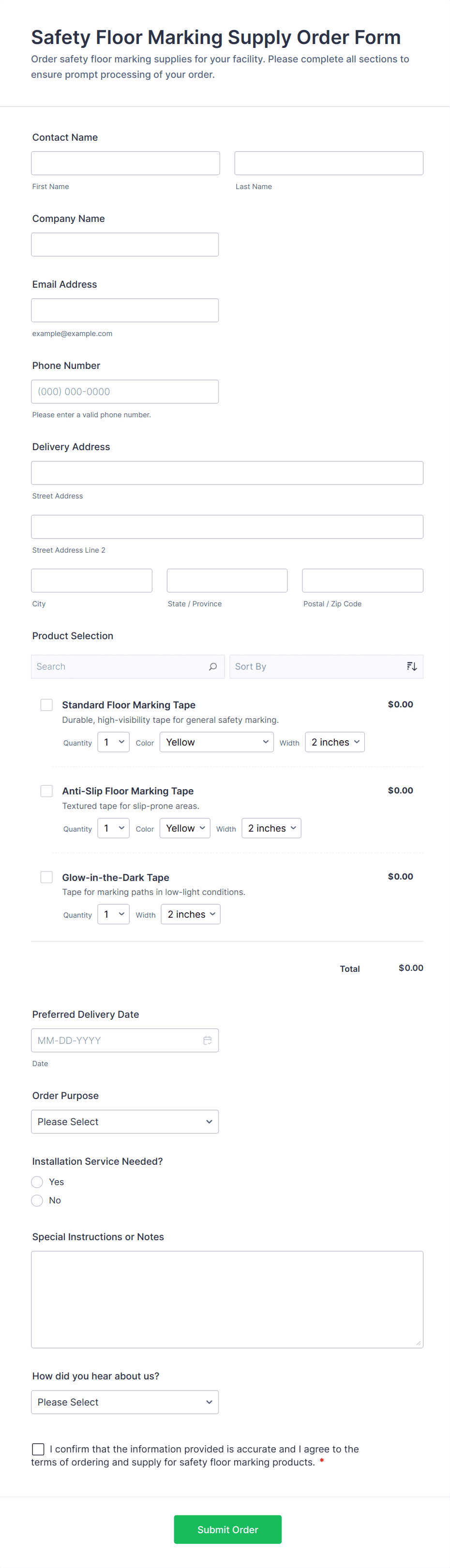
Task: Click the Postal / Zip Code field
Action: click(x=362, y=581)
